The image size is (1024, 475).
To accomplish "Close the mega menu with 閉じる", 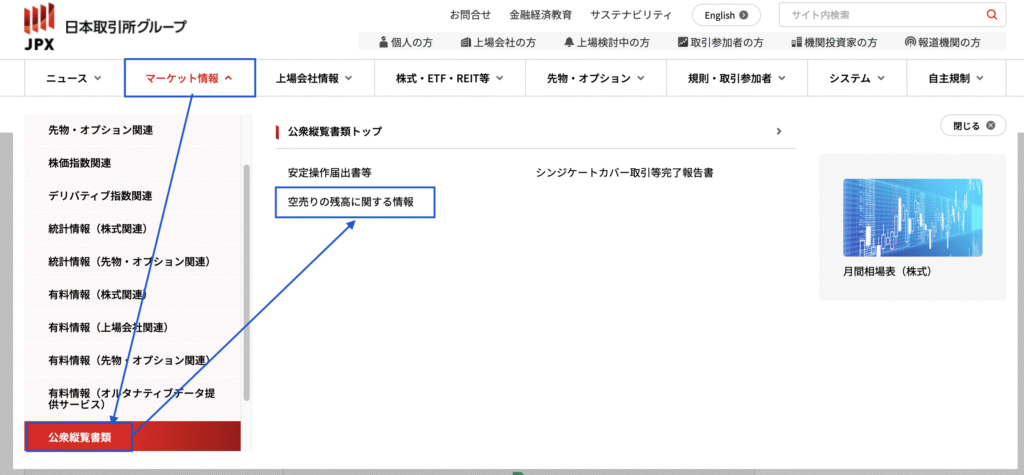I will point(973,126).
